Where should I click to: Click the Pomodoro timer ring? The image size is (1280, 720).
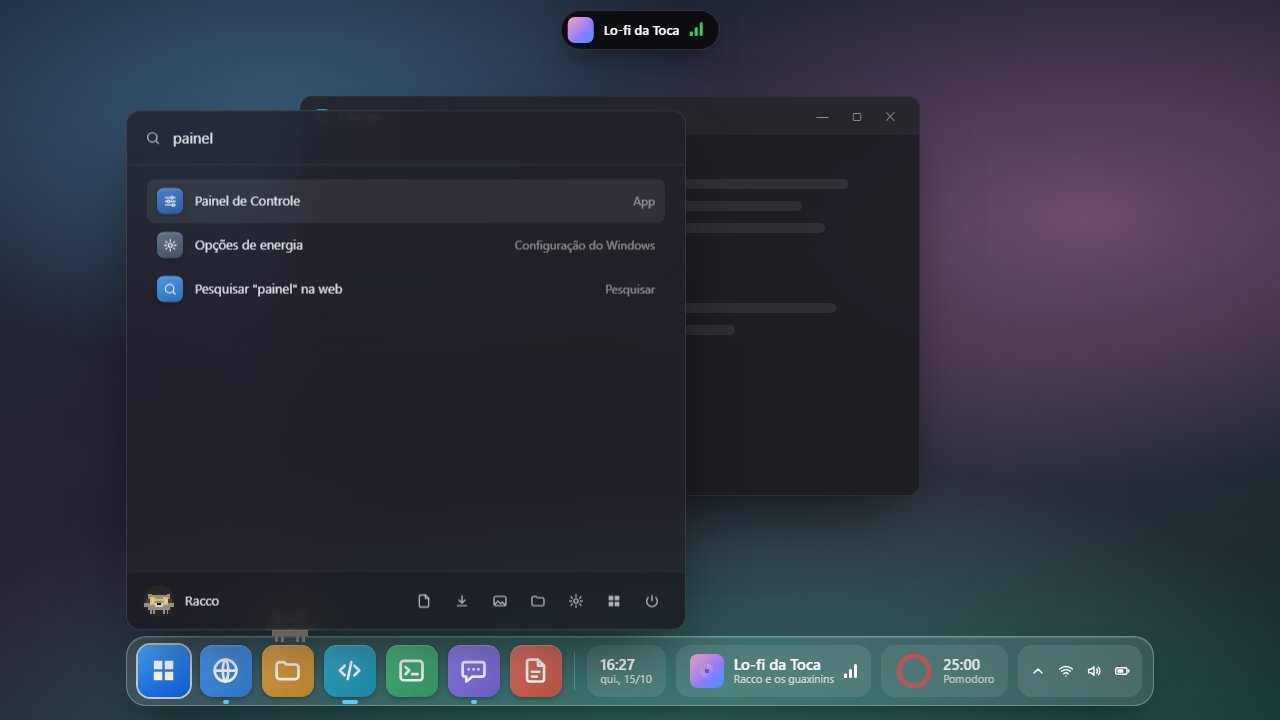[x=914, y=671]
